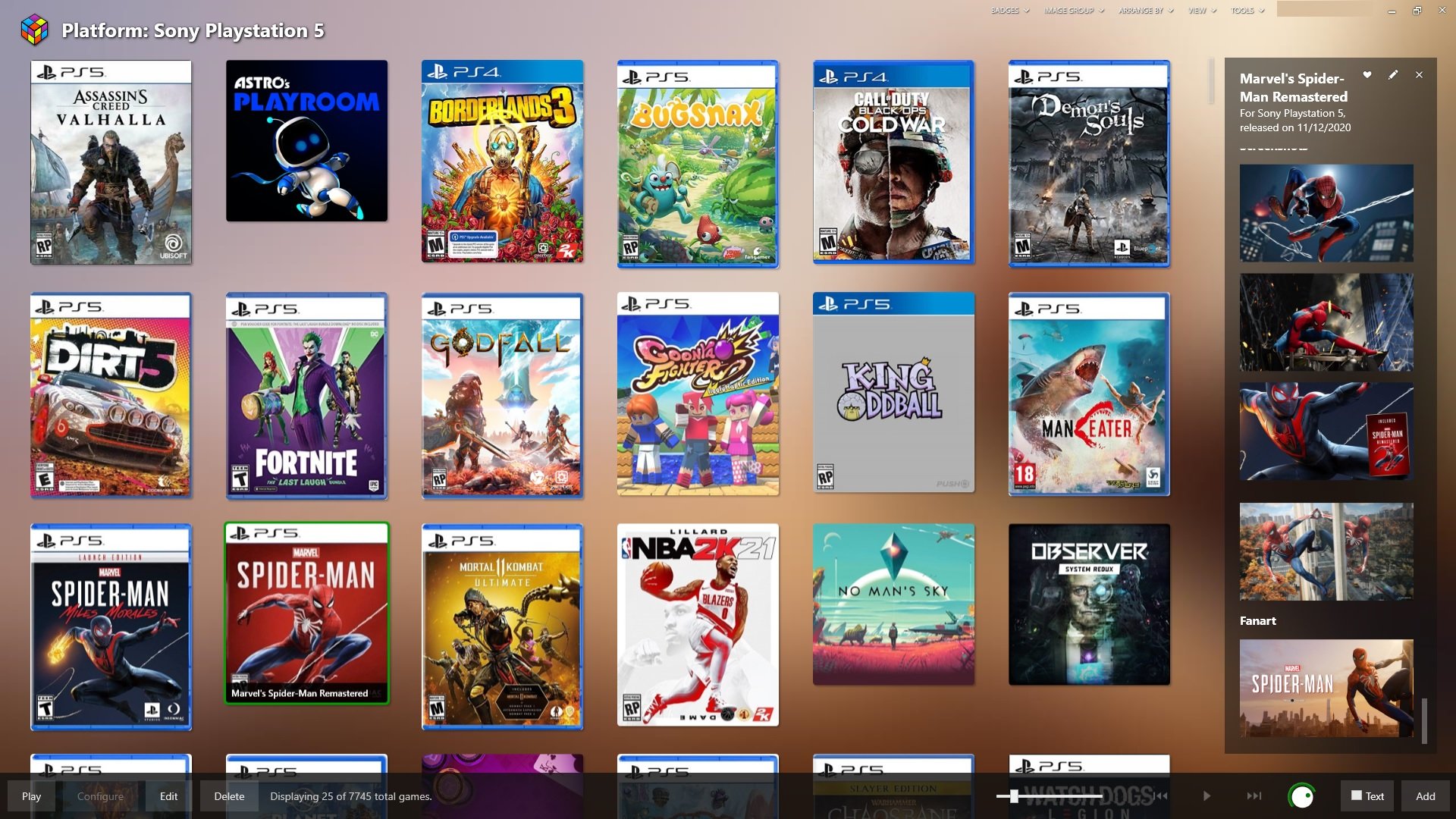Screen dimensions: 1456x819
Task: Select Call of Duty Cold War cover
Action: (893, 162)
